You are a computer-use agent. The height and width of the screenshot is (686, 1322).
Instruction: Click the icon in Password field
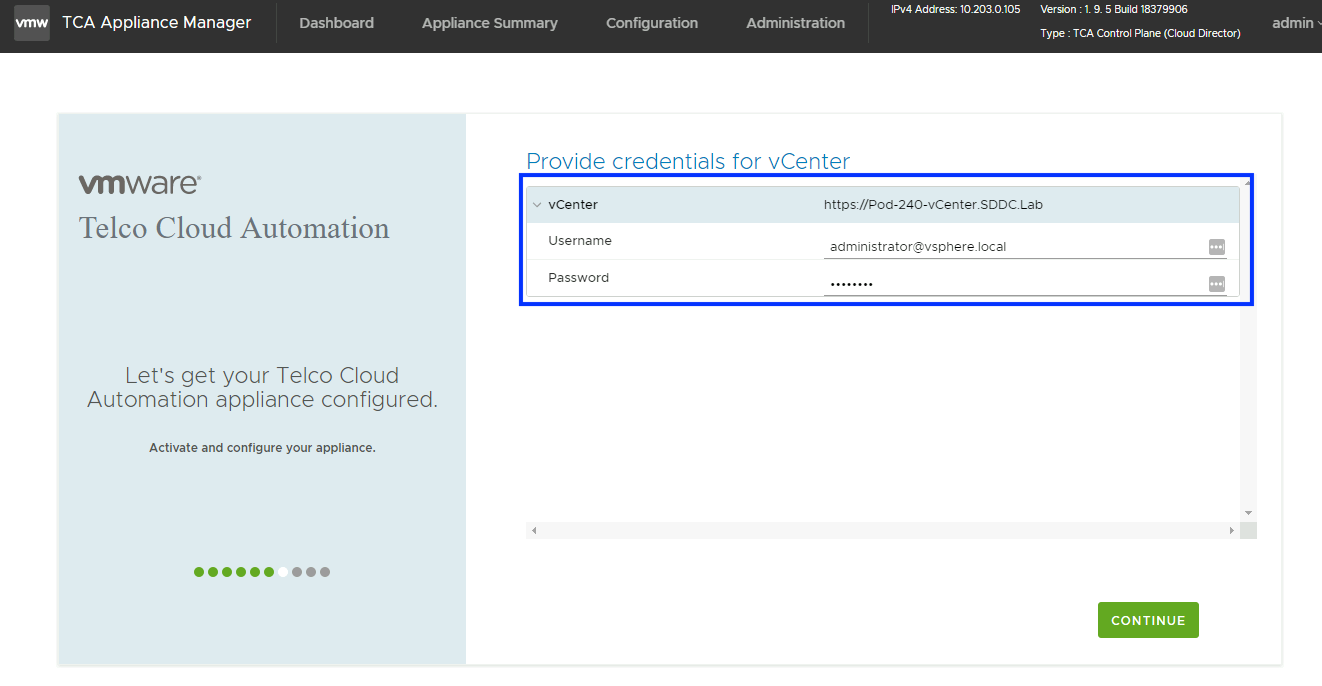coord(1216,284)
